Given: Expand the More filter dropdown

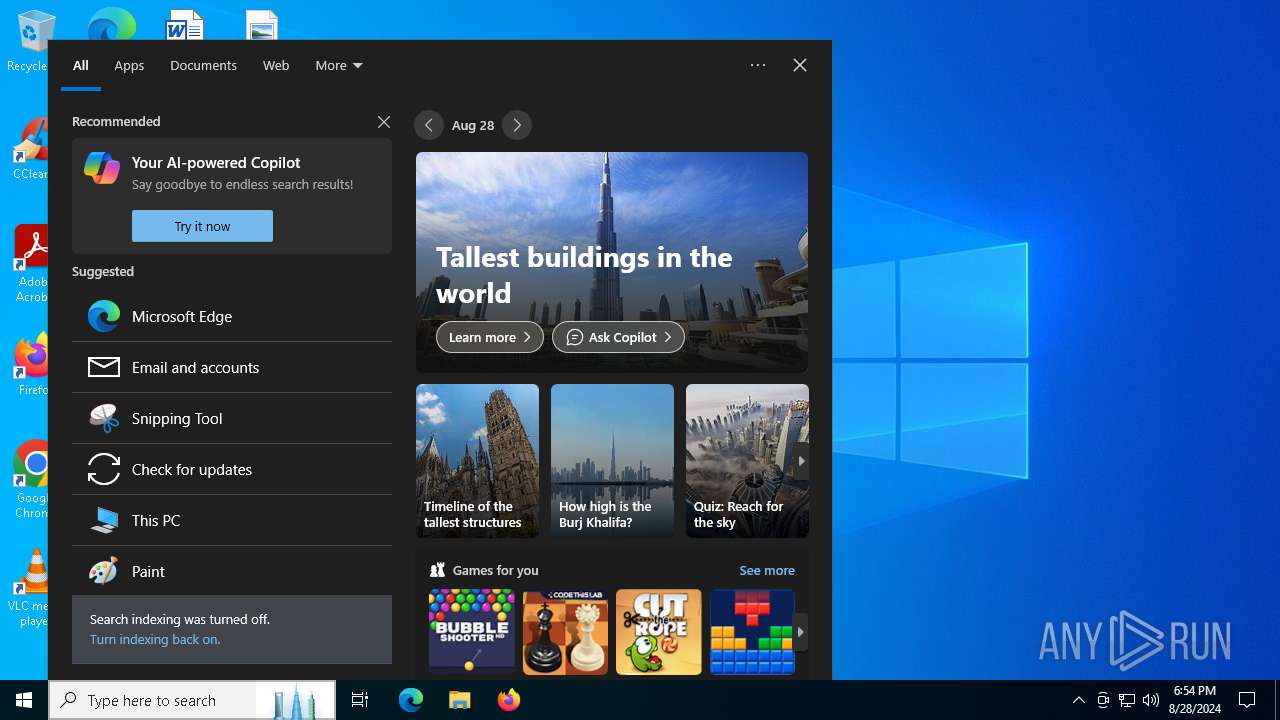Looking at the screenshot, I should [339, 65].
